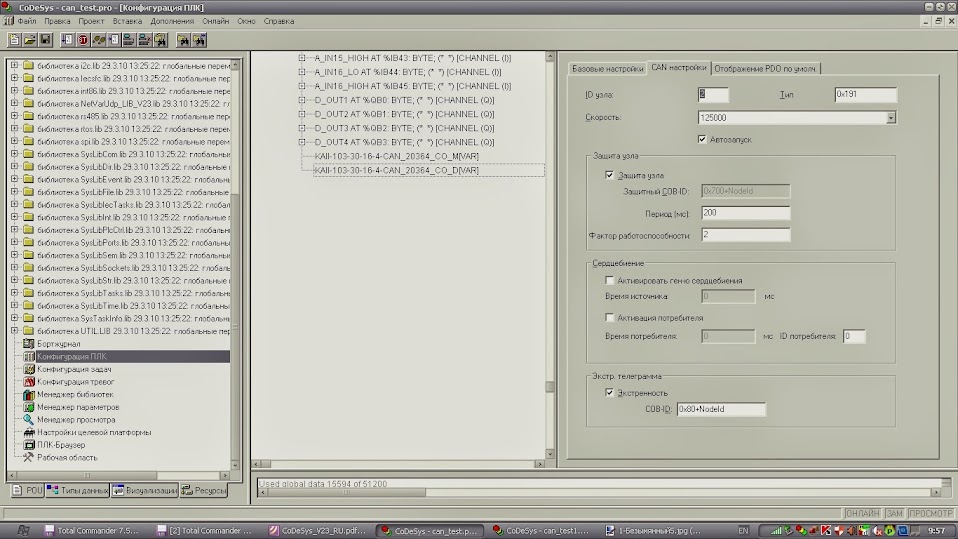Open the Менеджер библиотек icon item

pyautogui.click(x=29, y=395)
